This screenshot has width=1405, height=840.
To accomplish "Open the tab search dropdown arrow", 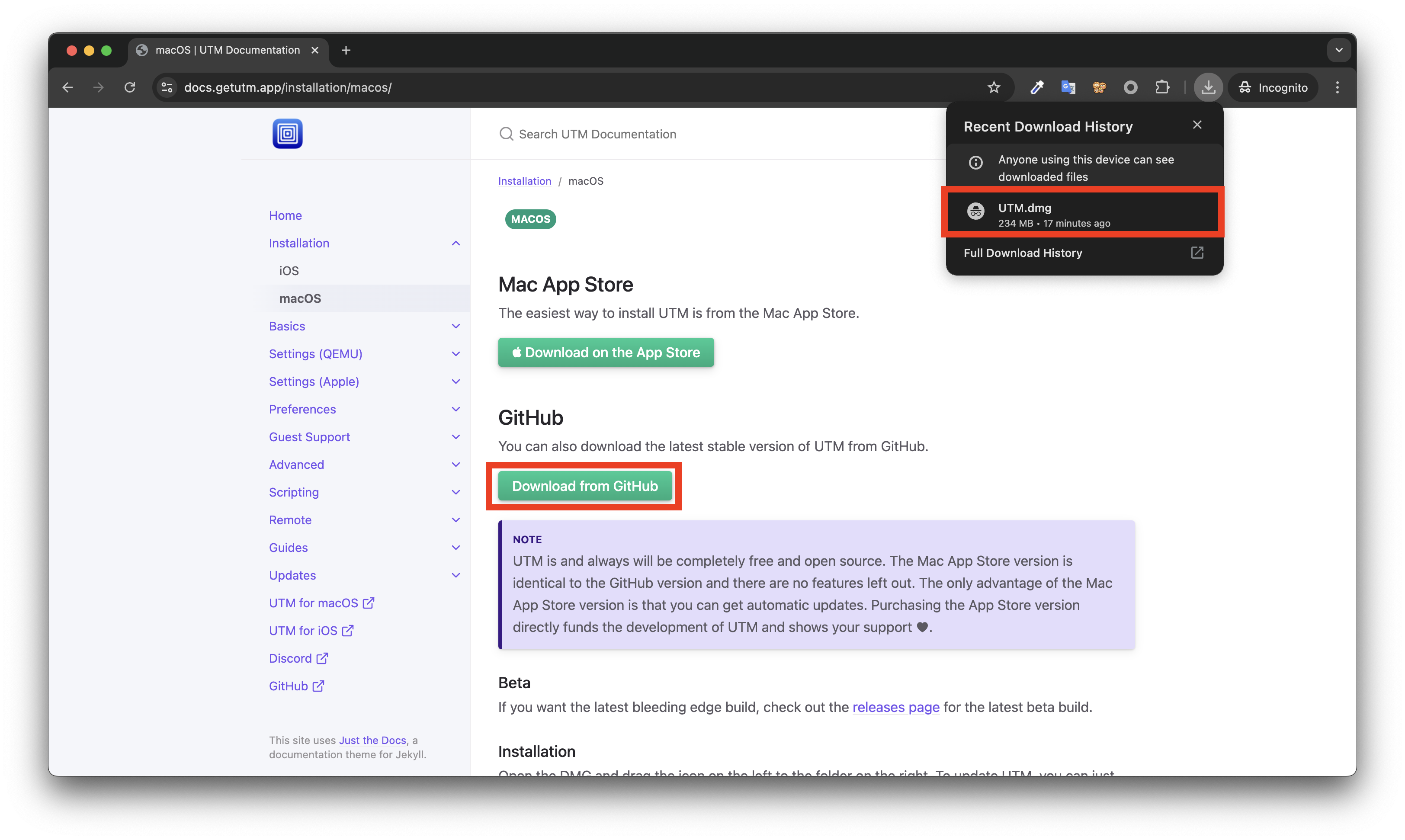I will click(1339, 50).
